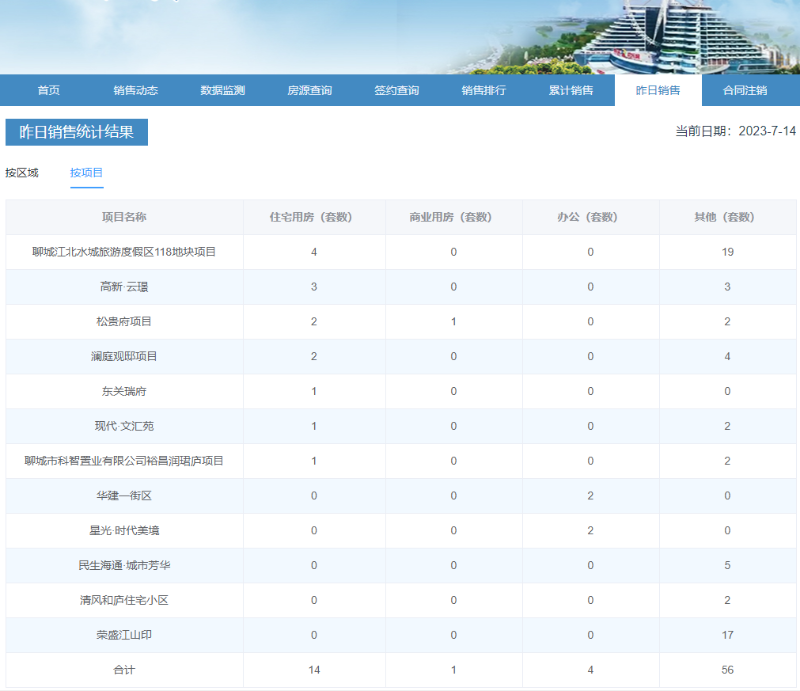Click the 项目名称 column header
Screen dimensions: 800x691
(124, 217)
